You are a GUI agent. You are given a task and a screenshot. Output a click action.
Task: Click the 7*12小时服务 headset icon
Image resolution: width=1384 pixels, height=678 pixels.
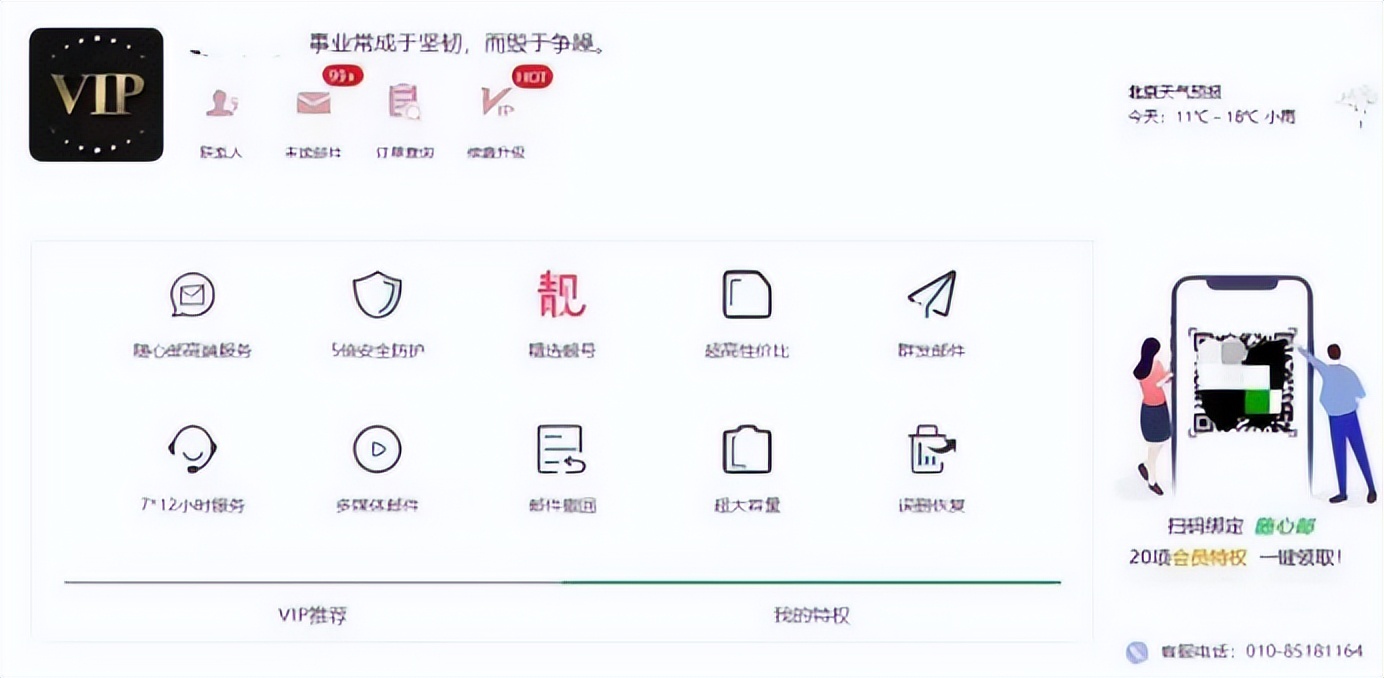tap(192, 449)
